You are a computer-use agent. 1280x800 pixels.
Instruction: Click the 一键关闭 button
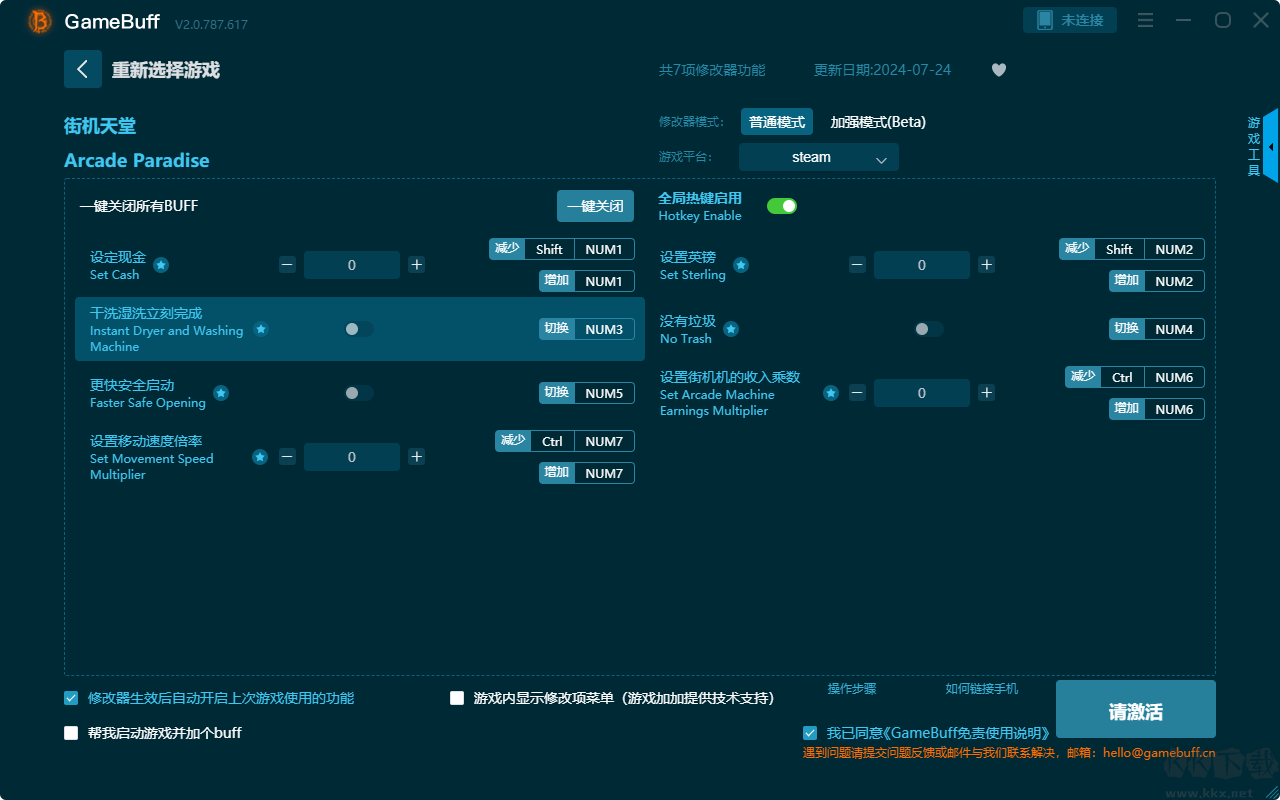[595, 206]
